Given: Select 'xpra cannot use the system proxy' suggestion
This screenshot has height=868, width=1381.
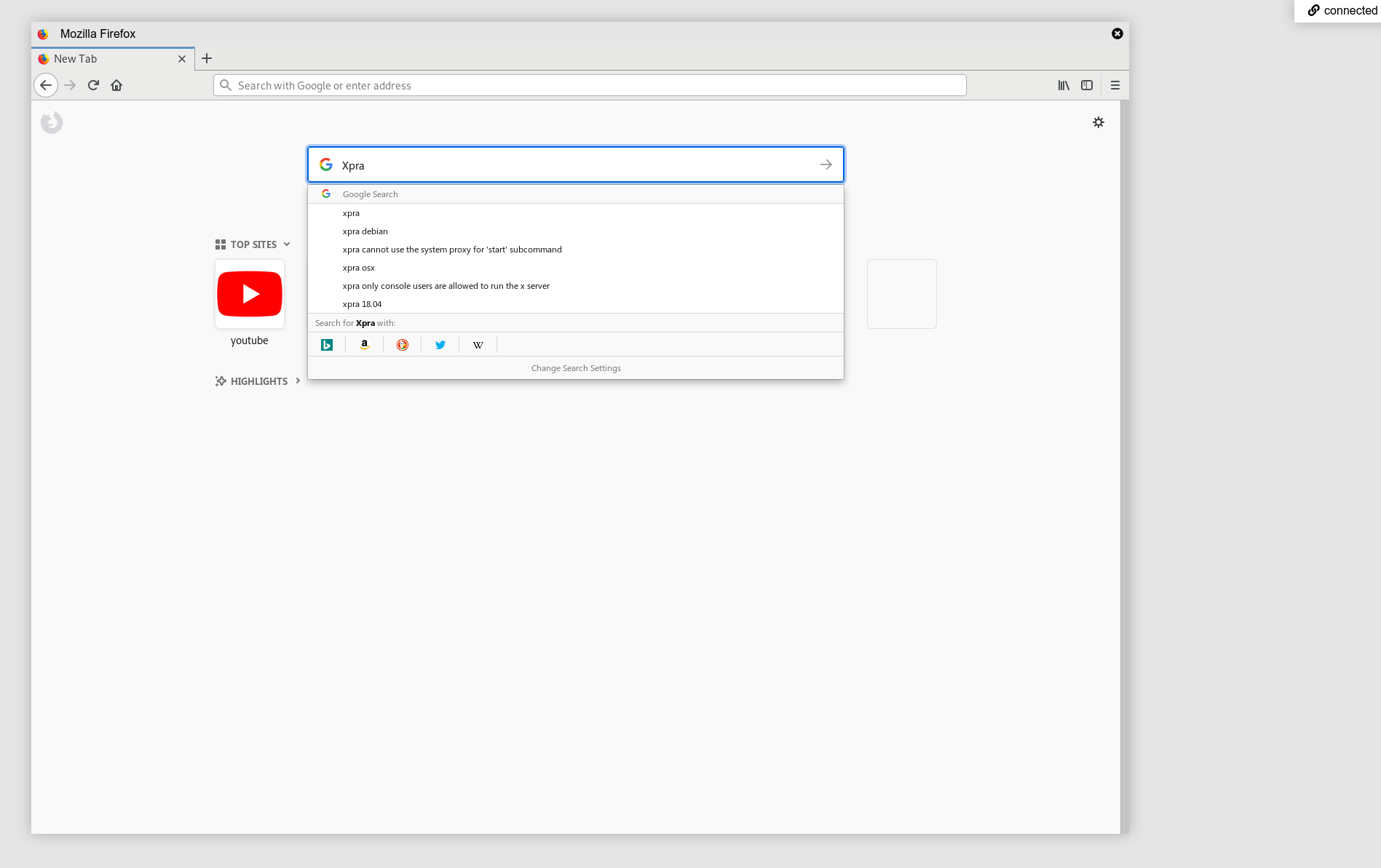Looking at the screenshot, I should tap(576, 250).
